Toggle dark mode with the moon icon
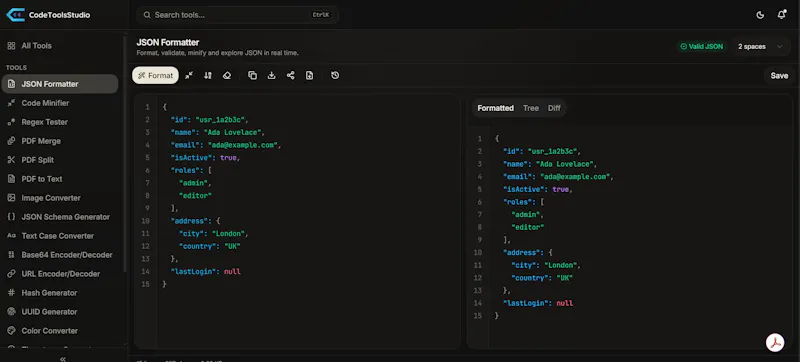Image resolution: width=800 pixels, height=362 pixels. tap(760, 15)
